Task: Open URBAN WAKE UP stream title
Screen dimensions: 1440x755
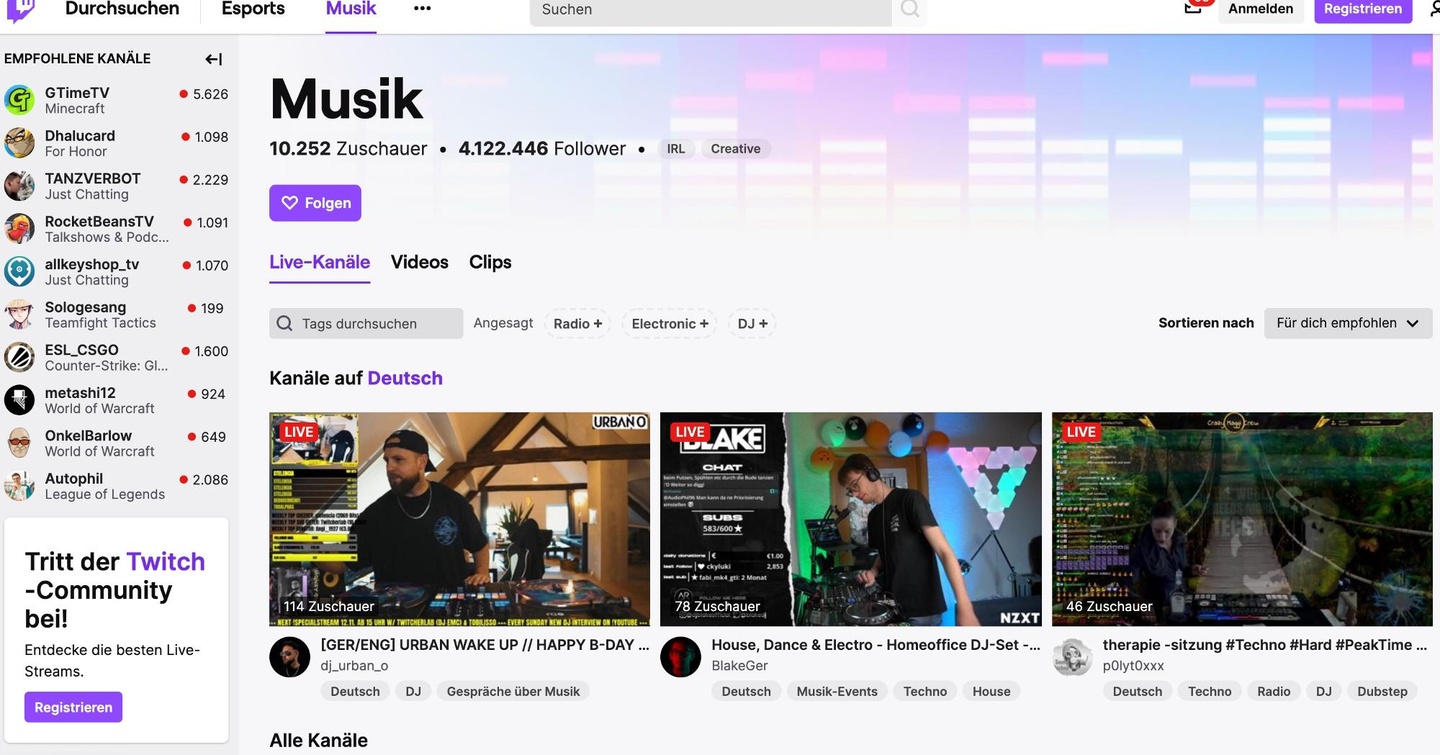Action: (x=485, y=645)
